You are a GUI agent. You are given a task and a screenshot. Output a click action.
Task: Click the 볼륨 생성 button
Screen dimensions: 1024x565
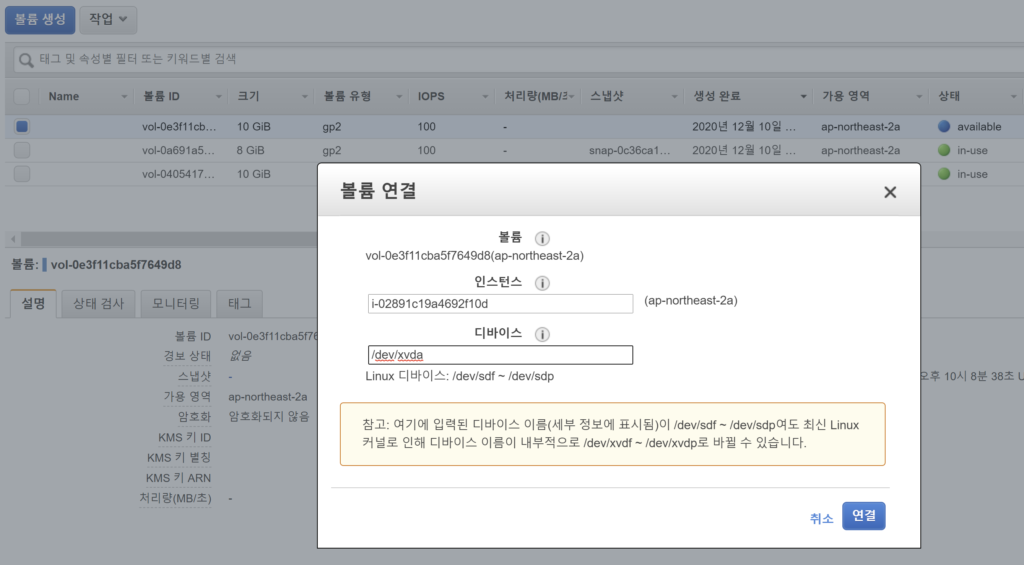pyautogui.click(x=40, y=19)
